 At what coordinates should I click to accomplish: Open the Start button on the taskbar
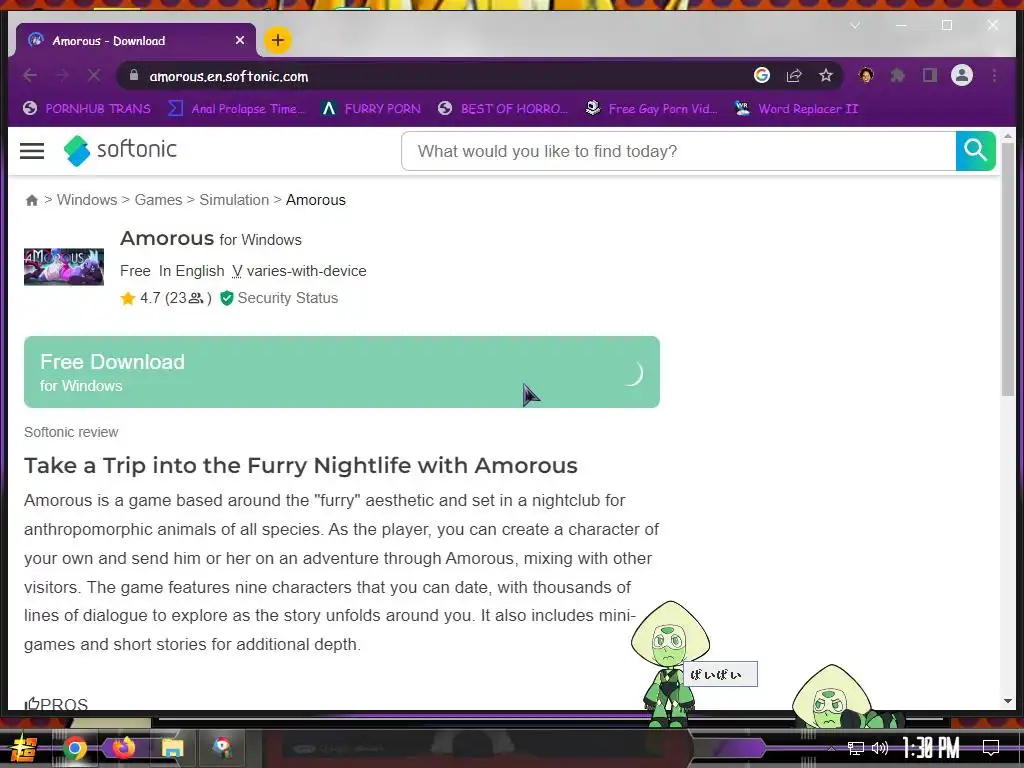[x=24, y=748]
